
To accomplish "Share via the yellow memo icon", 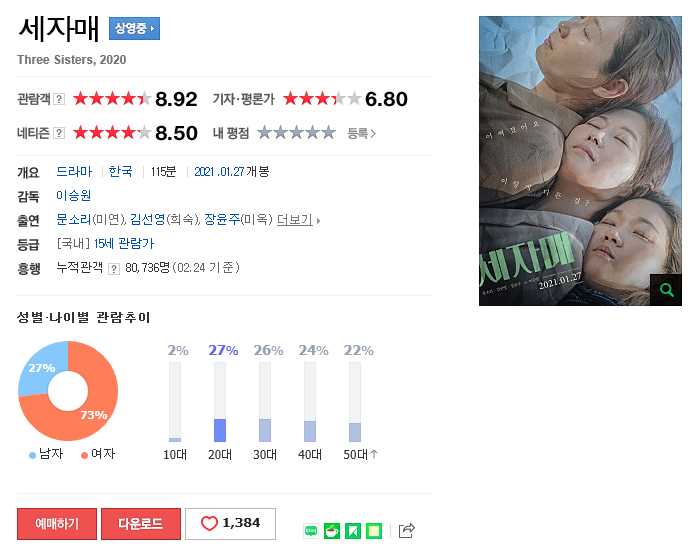I will [374, 531].
